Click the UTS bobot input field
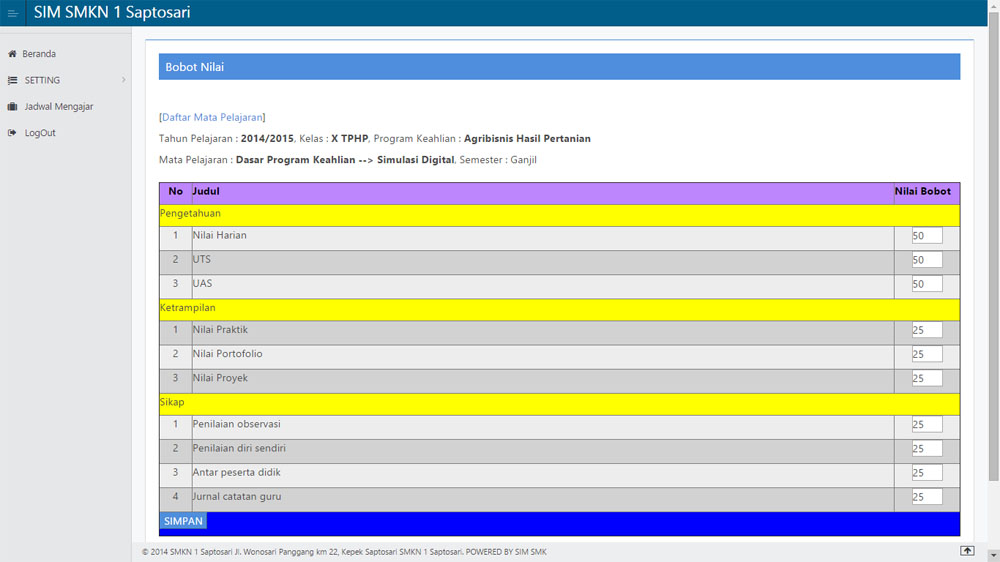The image size is (1000, 562). 926,260
